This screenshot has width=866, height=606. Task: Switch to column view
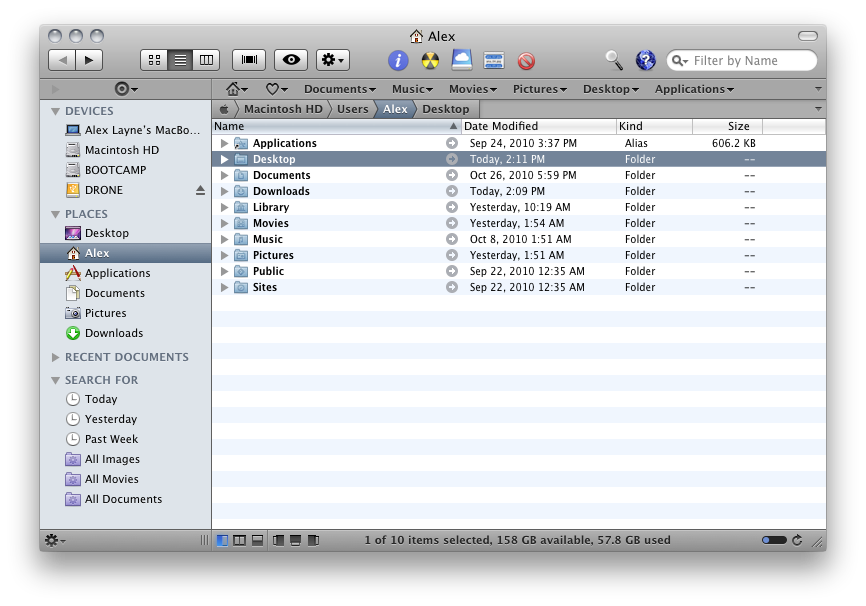206,60
